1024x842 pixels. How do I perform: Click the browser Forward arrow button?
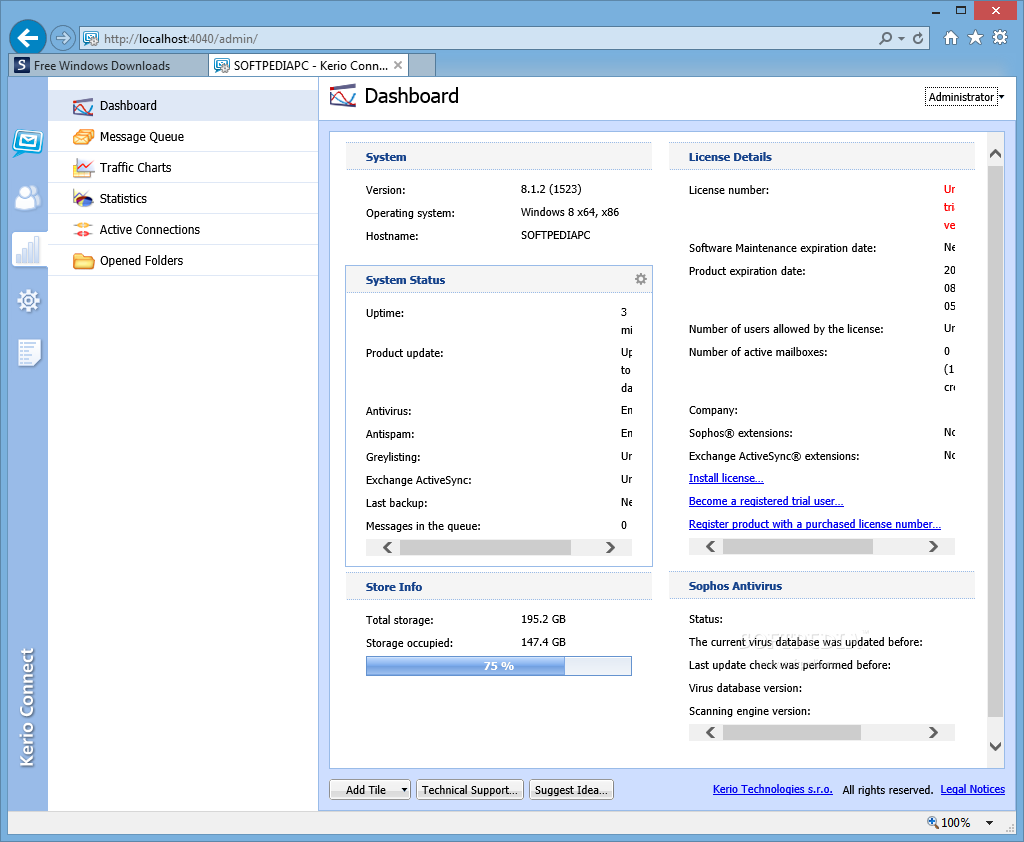click(x=63, y=38)
